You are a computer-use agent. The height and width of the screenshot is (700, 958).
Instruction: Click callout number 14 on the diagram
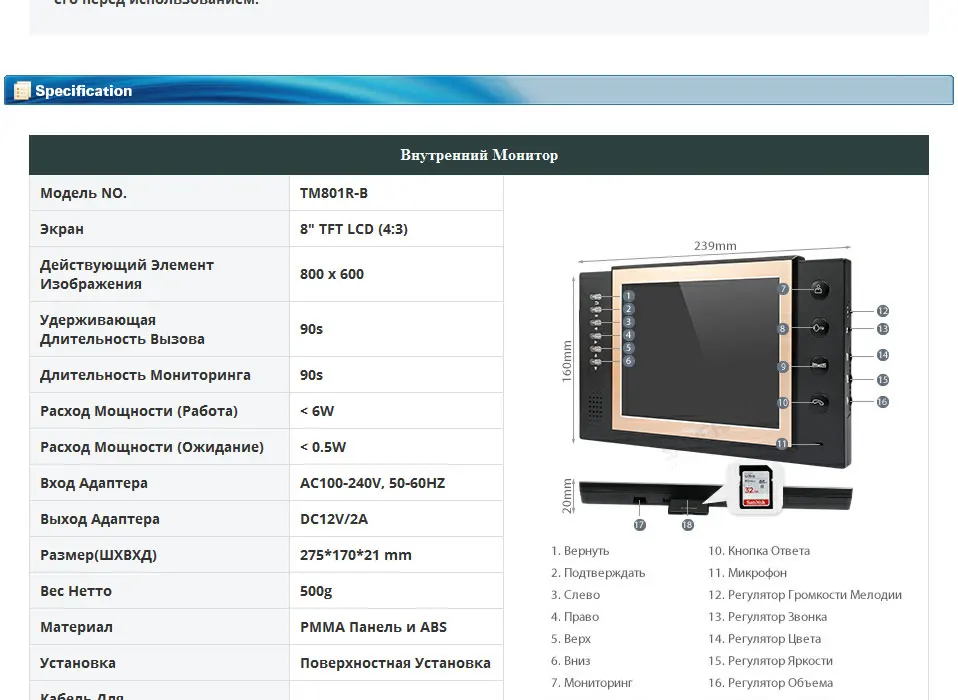click(x=883, y=355)
